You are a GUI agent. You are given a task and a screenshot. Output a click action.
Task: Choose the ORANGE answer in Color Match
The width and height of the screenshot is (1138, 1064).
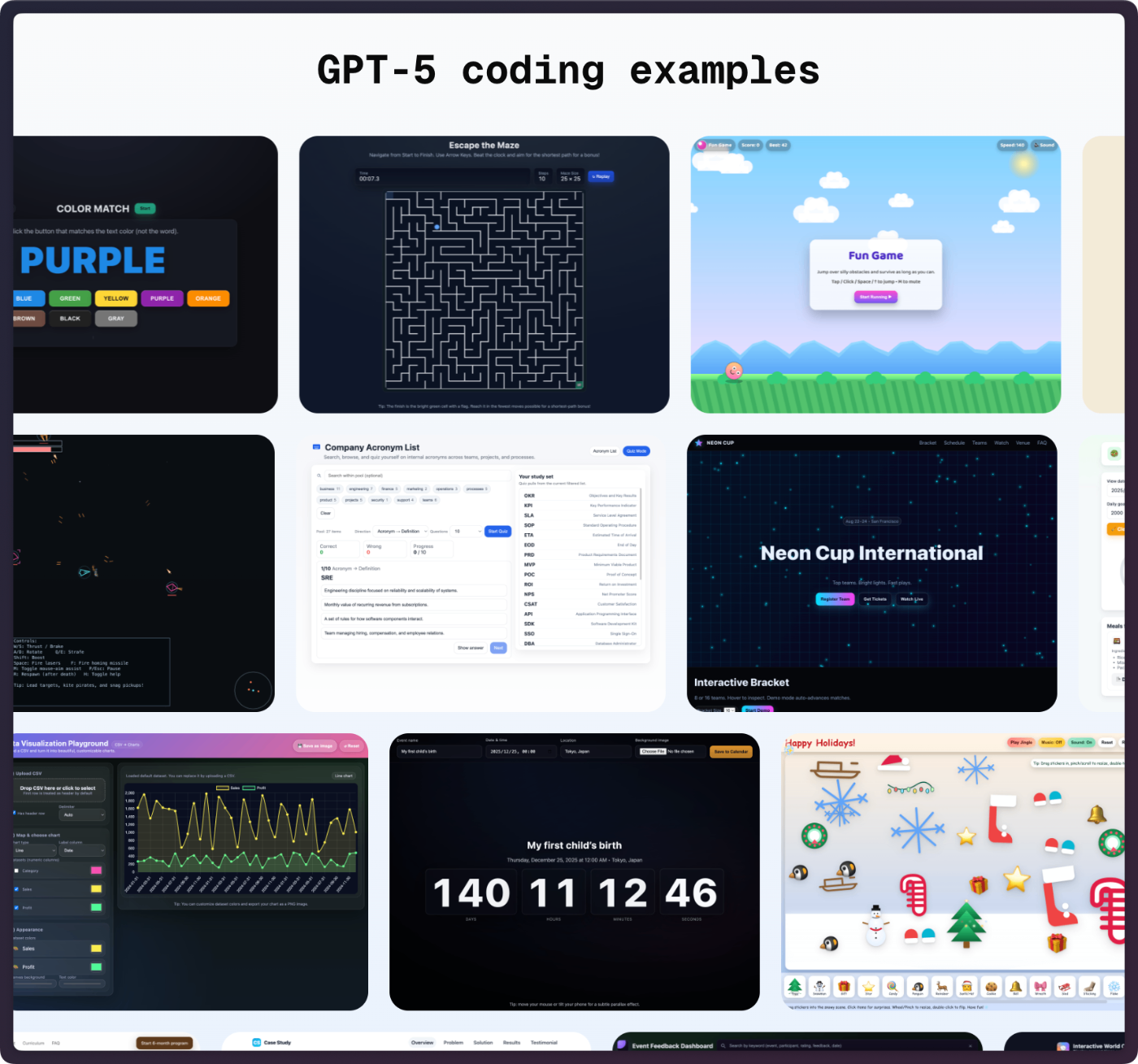click(x=208, y=298)
